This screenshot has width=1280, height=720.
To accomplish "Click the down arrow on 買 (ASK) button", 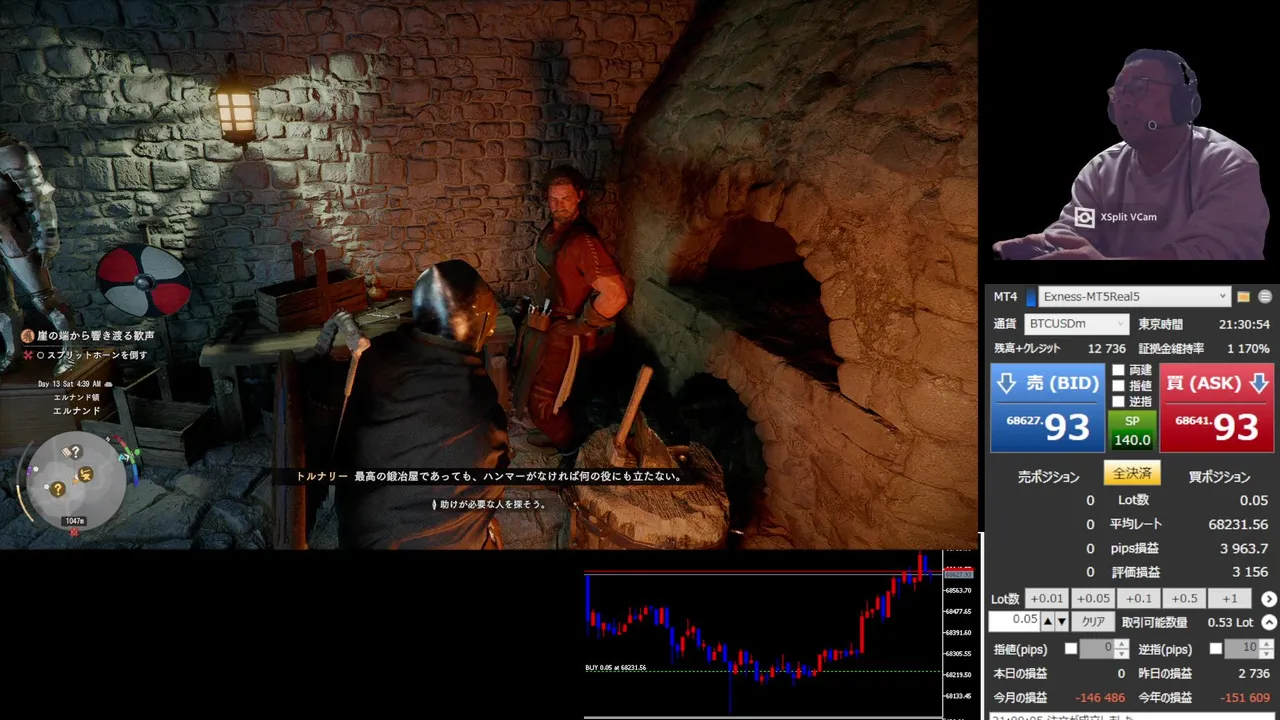I will tap(1258, 383).
